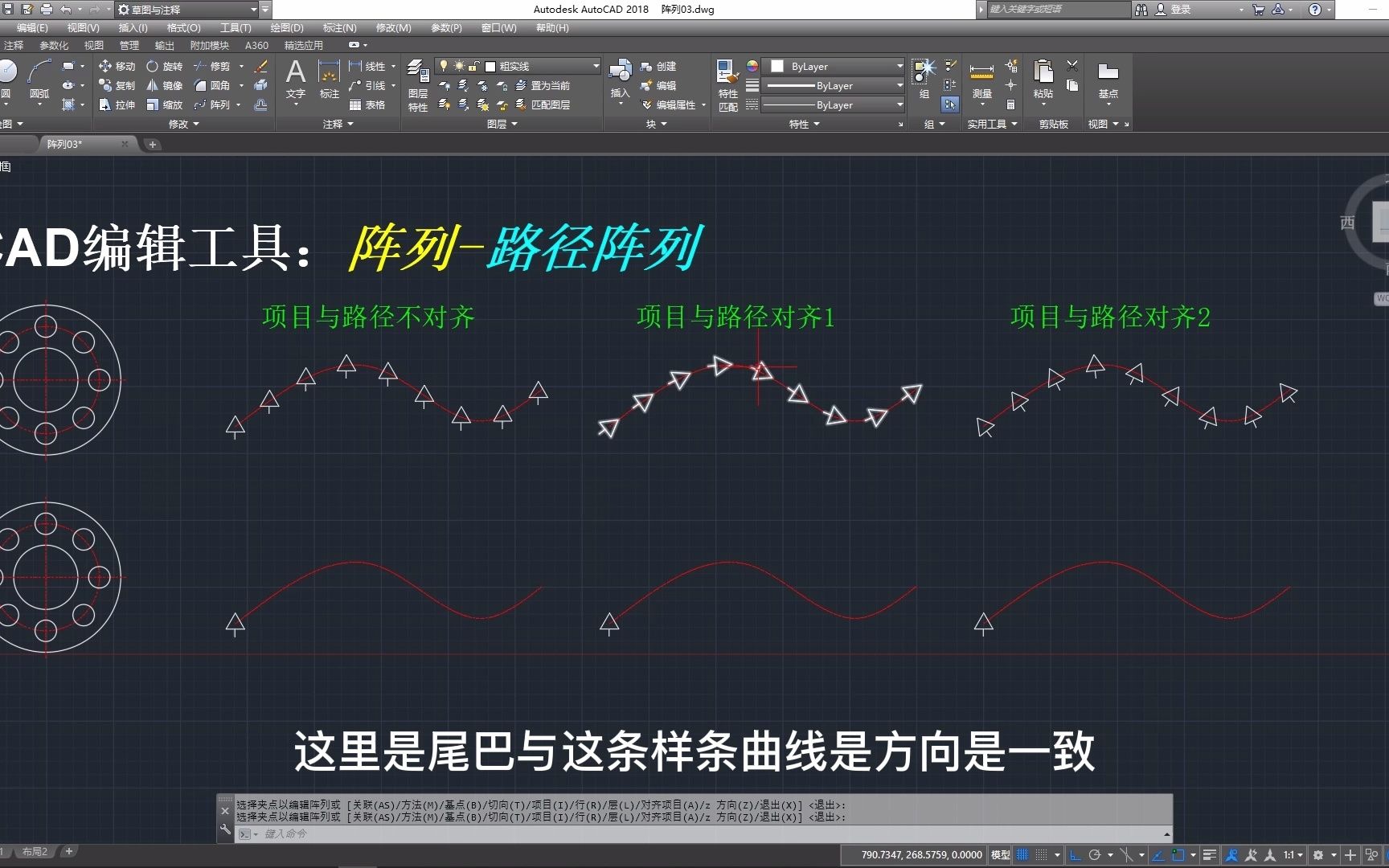
Task: Open the 参数(P) menu
Action: pyautogui.click(x=447, y=28)
